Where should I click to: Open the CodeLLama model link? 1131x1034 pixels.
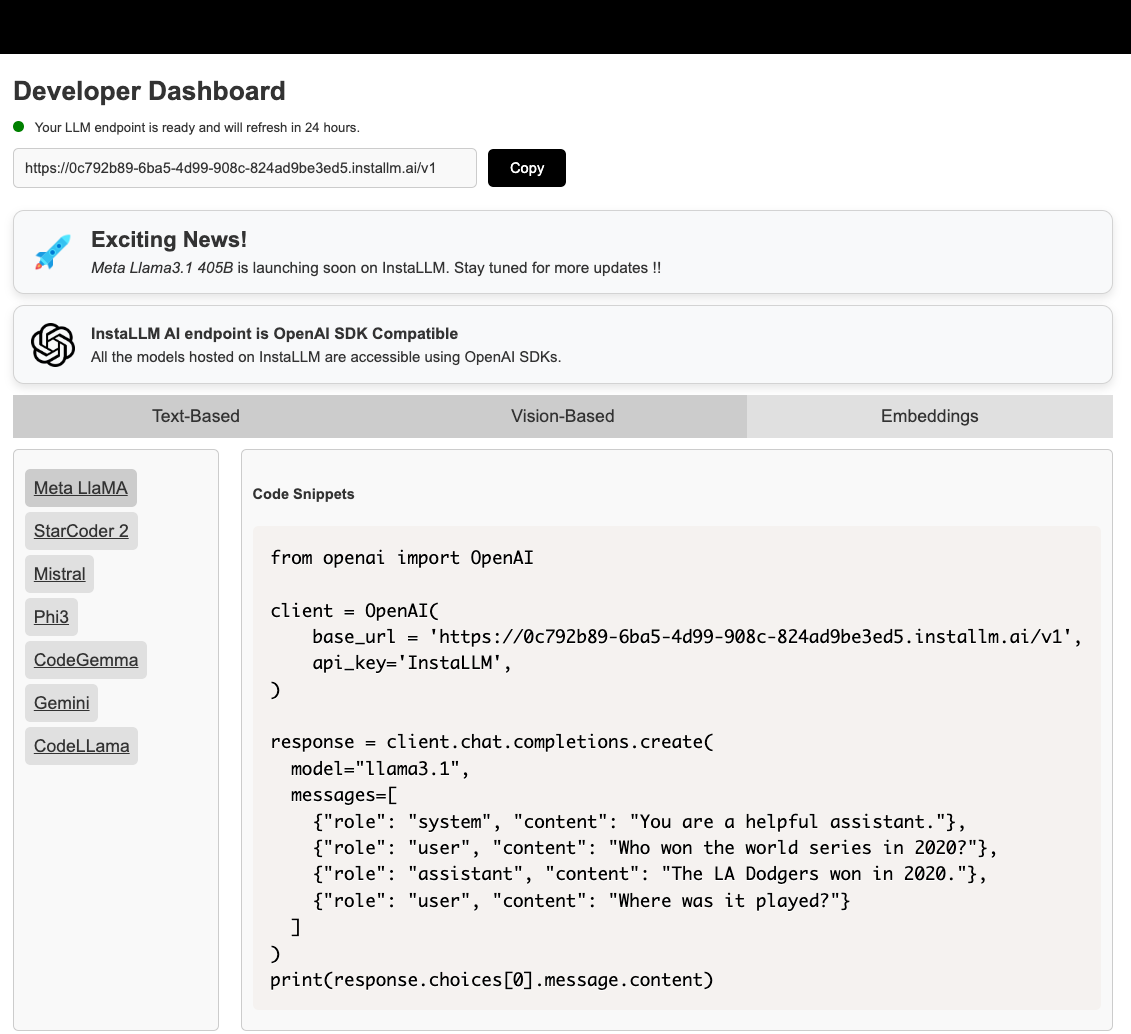82,746
